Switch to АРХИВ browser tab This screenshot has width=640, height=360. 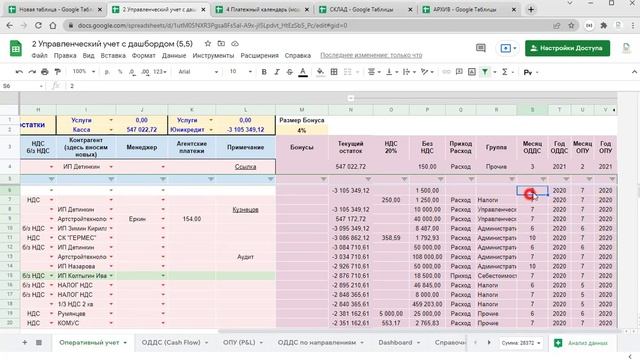(468, 9)
